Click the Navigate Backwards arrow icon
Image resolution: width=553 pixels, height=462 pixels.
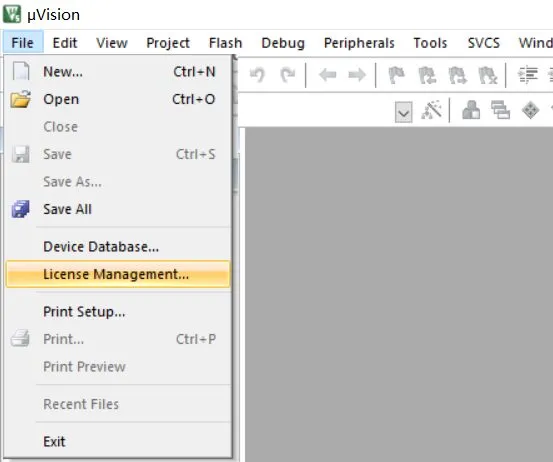pyautogui.click(x=328, y=75)
